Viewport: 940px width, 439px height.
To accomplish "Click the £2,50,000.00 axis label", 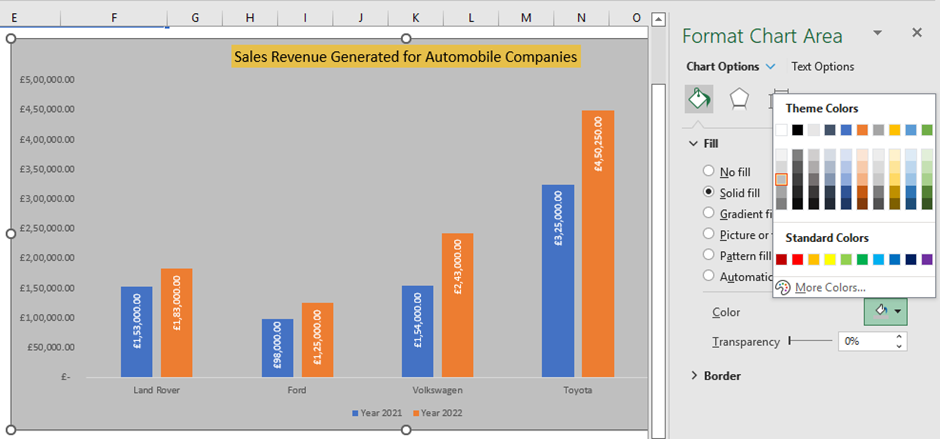I will [x=47, y=228].
